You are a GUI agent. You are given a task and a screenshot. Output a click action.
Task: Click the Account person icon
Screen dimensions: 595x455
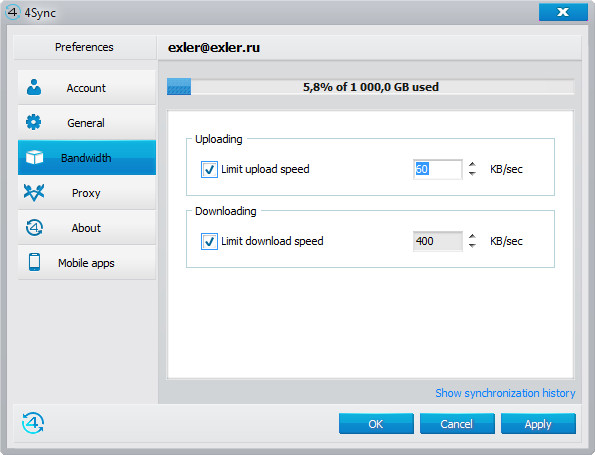point(34,87)
